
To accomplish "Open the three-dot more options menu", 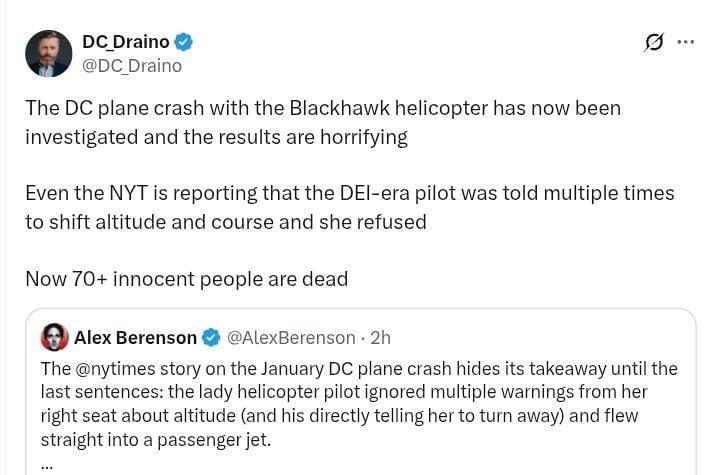I will tap(685, 42).
